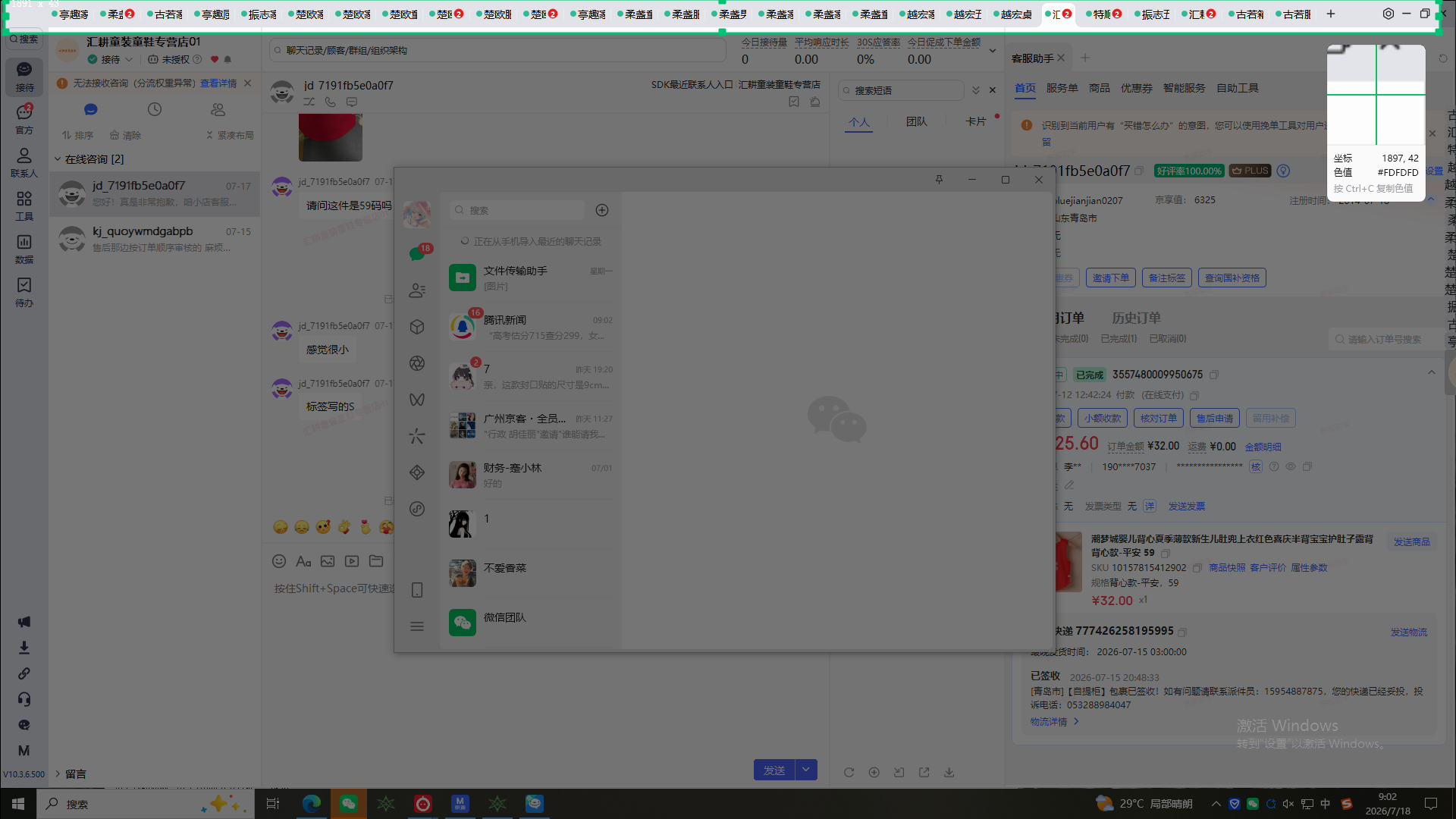Open Microsoft Edge from the taskbar
The width and height of the screenshot is (1456, 819).
point(311,804)
